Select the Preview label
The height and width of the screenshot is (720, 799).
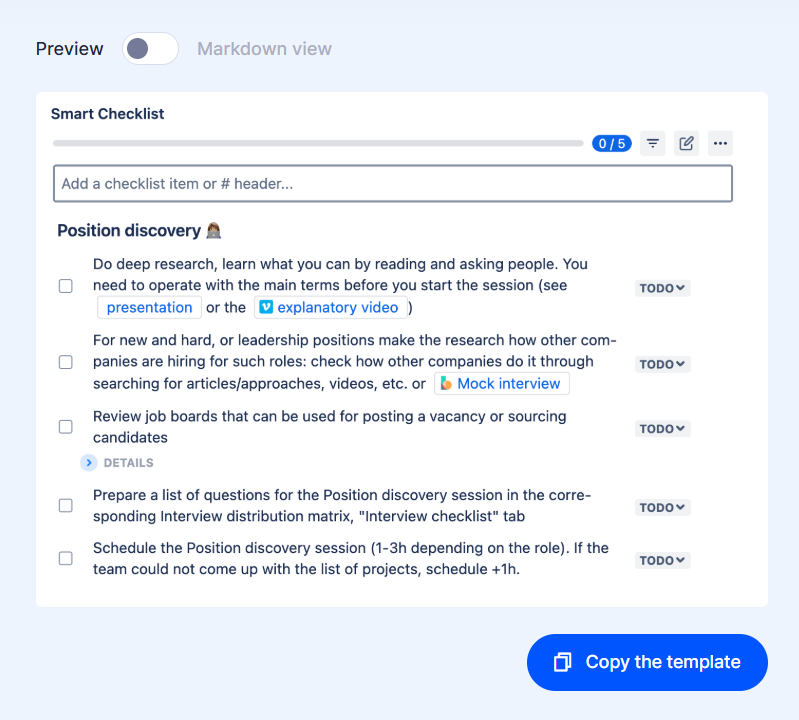click(x=69, y=49)
